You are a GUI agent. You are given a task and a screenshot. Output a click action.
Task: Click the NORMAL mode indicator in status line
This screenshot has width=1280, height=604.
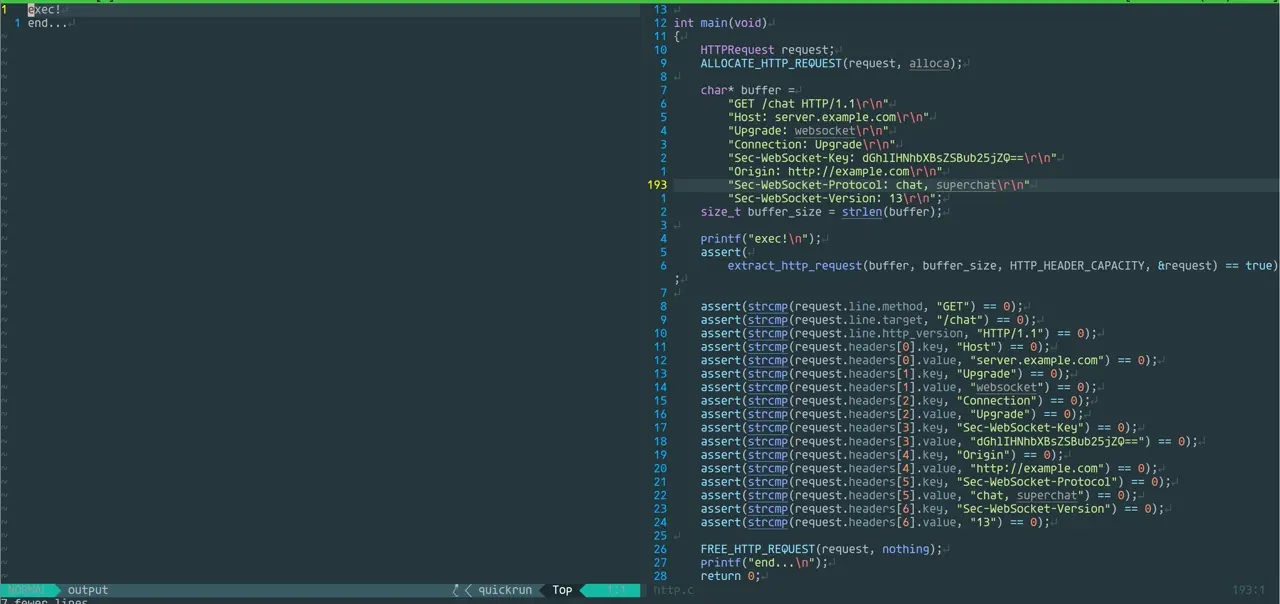[x=27, y=590]
